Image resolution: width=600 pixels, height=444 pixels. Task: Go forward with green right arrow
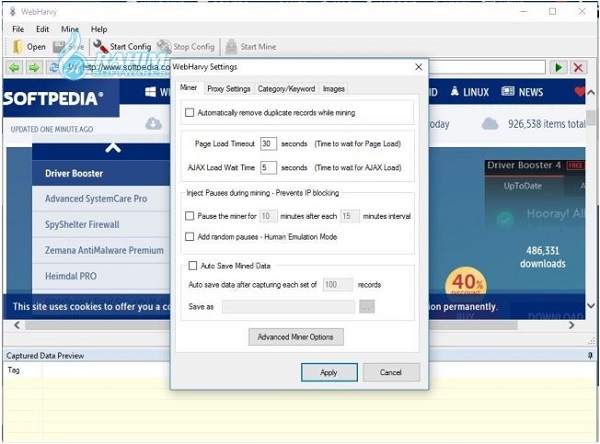point(34,68)
